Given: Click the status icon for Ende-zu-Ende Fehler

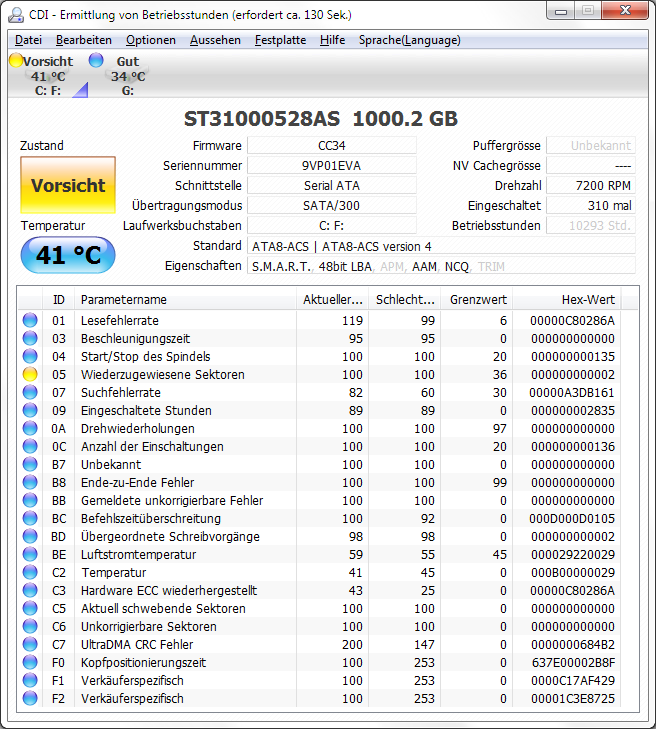Looking at the screenshot, I should (30, 482).
